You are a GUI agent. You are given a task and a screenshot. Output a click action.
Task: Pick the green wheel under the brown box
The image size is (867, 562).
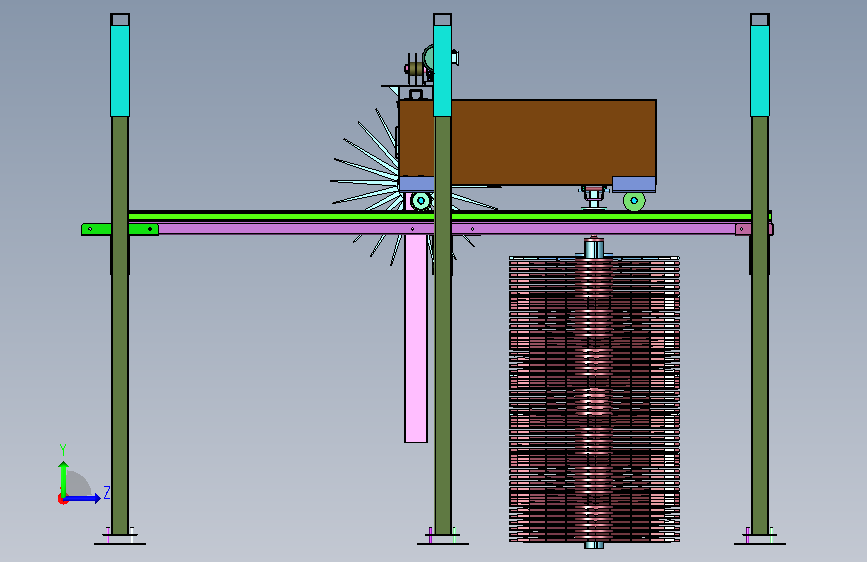(x=634, y=201)
